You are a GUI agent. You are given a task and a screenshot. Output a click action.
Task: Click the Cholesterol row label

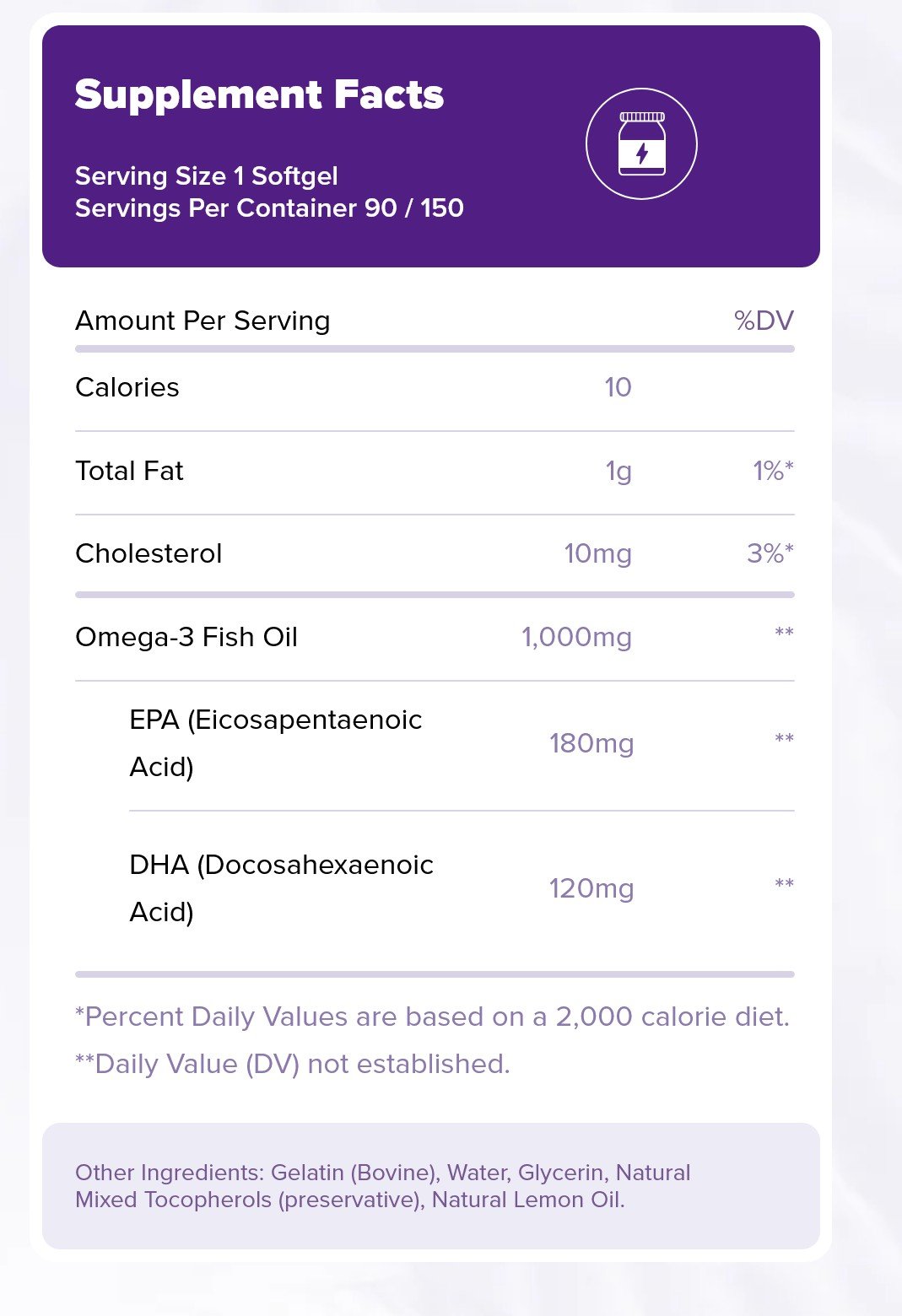(149, 554)
